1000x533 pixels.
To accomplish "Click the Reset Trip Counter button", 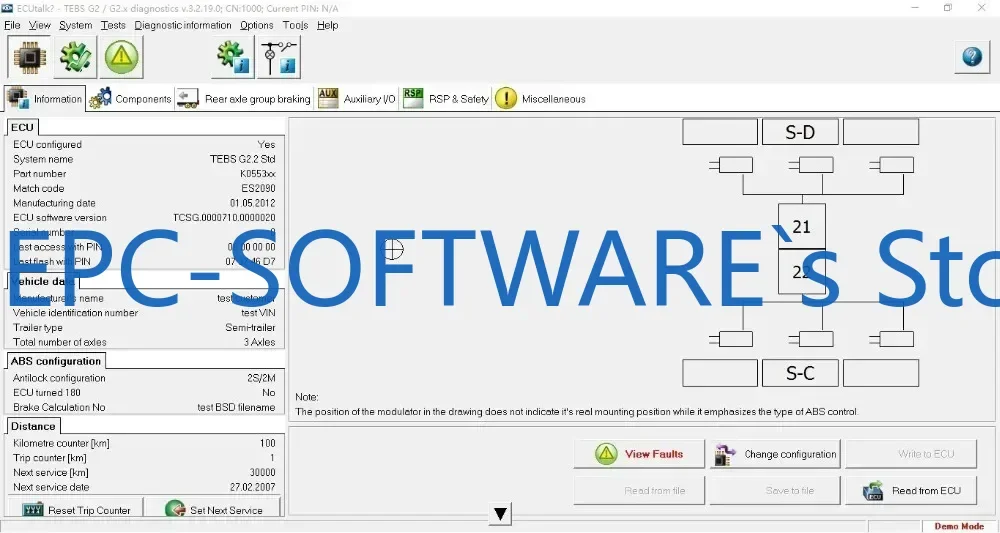I will [76, 510].
